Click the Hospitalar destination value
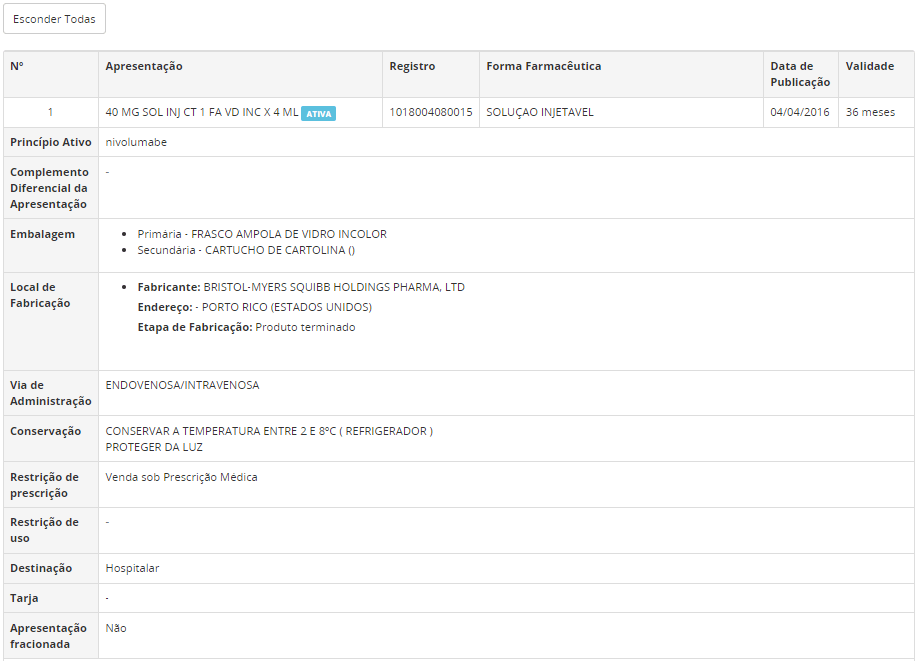 132,568
